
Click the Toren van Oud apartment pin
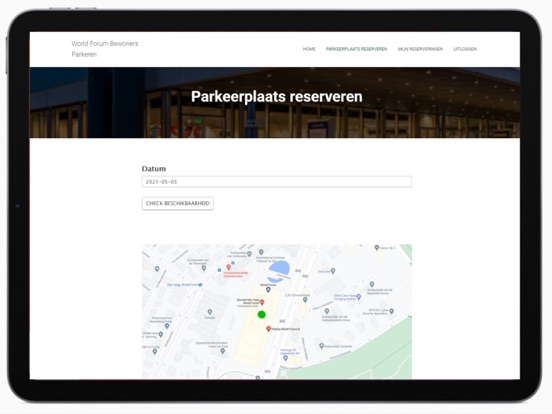(222, 351)
